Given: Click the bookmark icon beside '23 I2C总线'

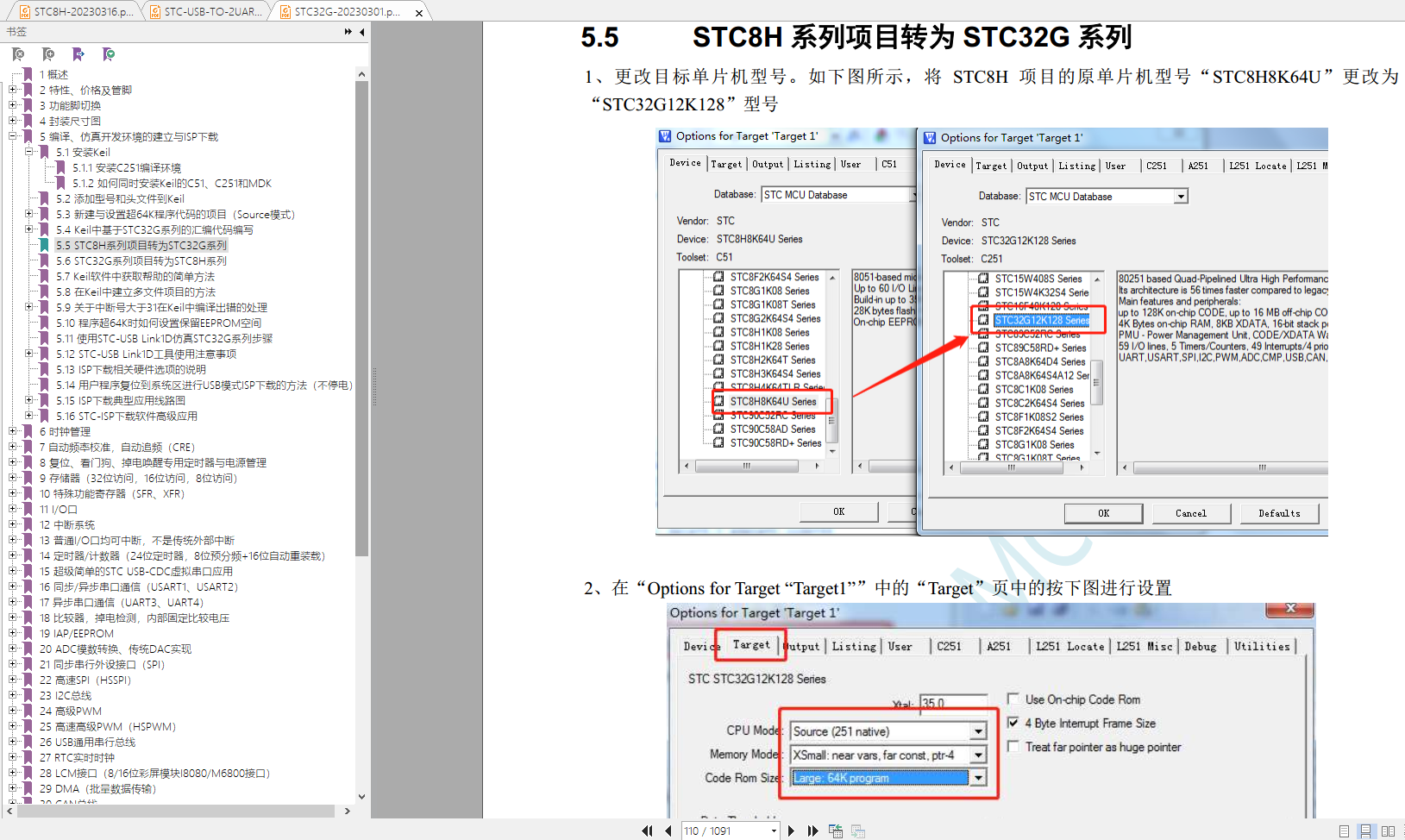Looking at the screenshot, I should pos(28,695).
